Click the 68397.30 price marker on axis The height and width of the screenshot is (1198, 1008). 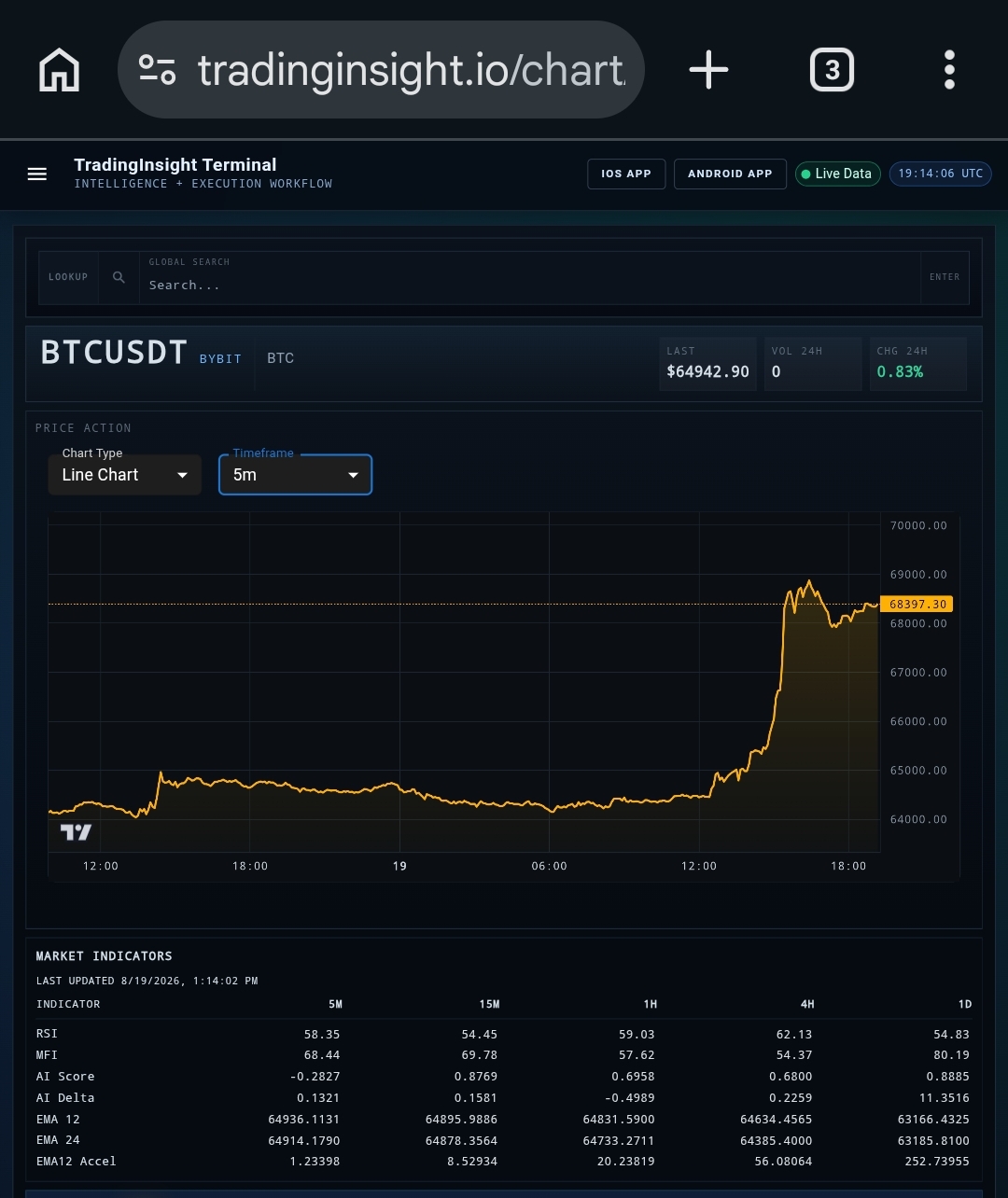pos(917,605)
